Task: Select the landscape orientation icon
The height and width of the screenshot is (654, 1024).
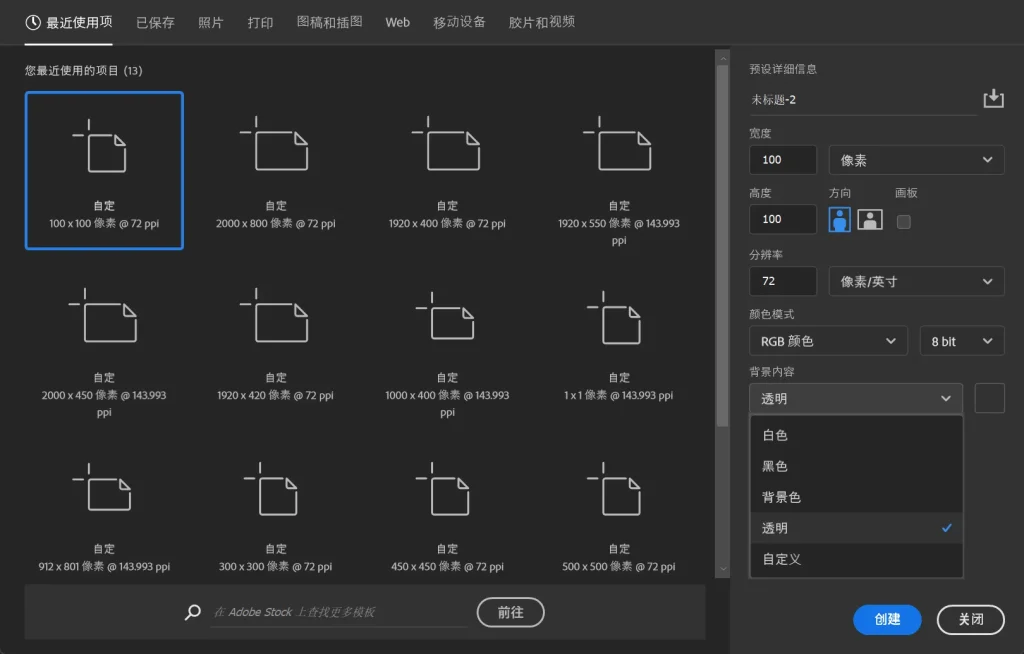Action: point(869,220)
